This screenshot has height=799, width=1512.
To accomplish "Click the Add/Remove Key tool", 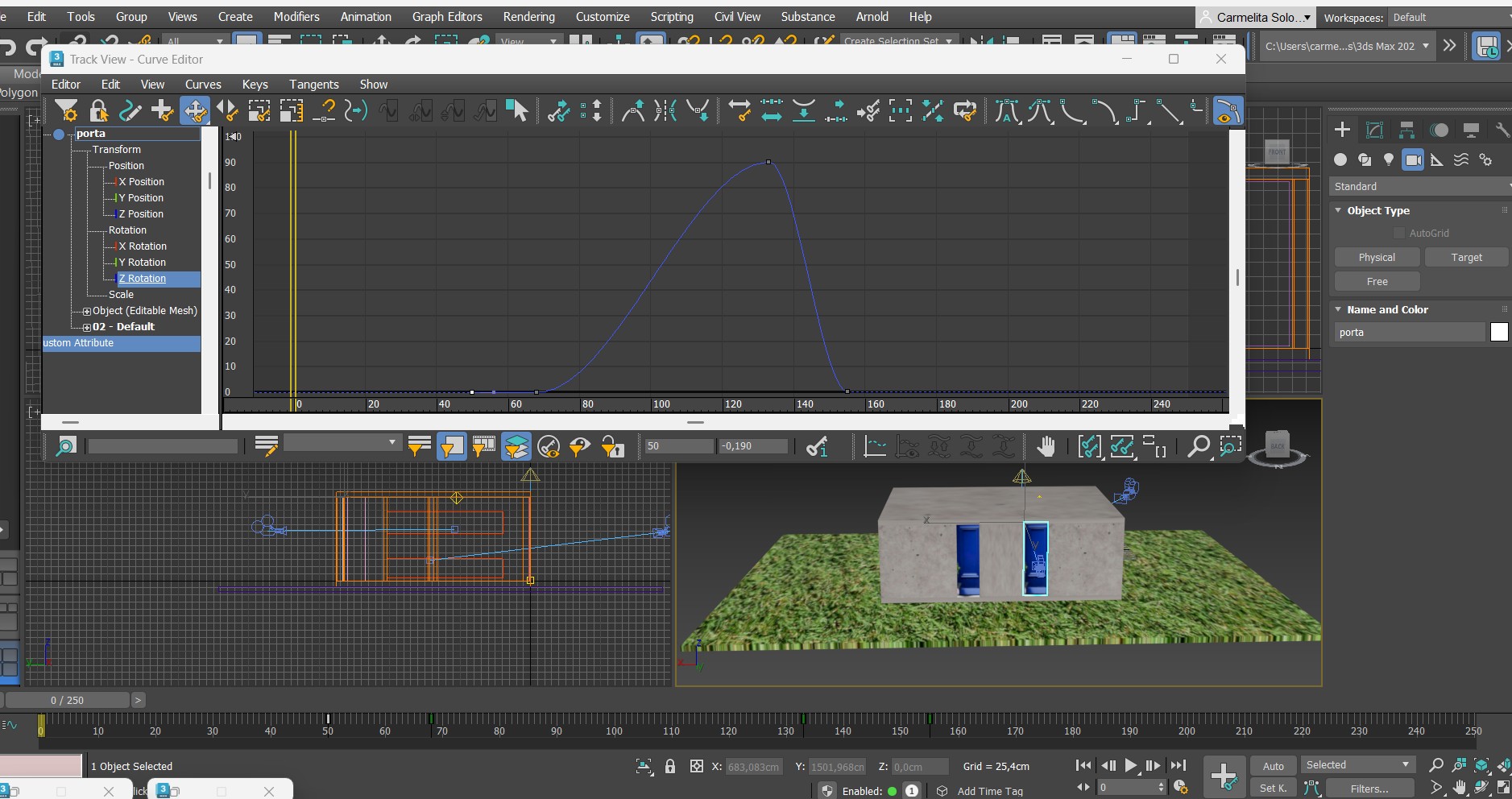I will 162,111.
